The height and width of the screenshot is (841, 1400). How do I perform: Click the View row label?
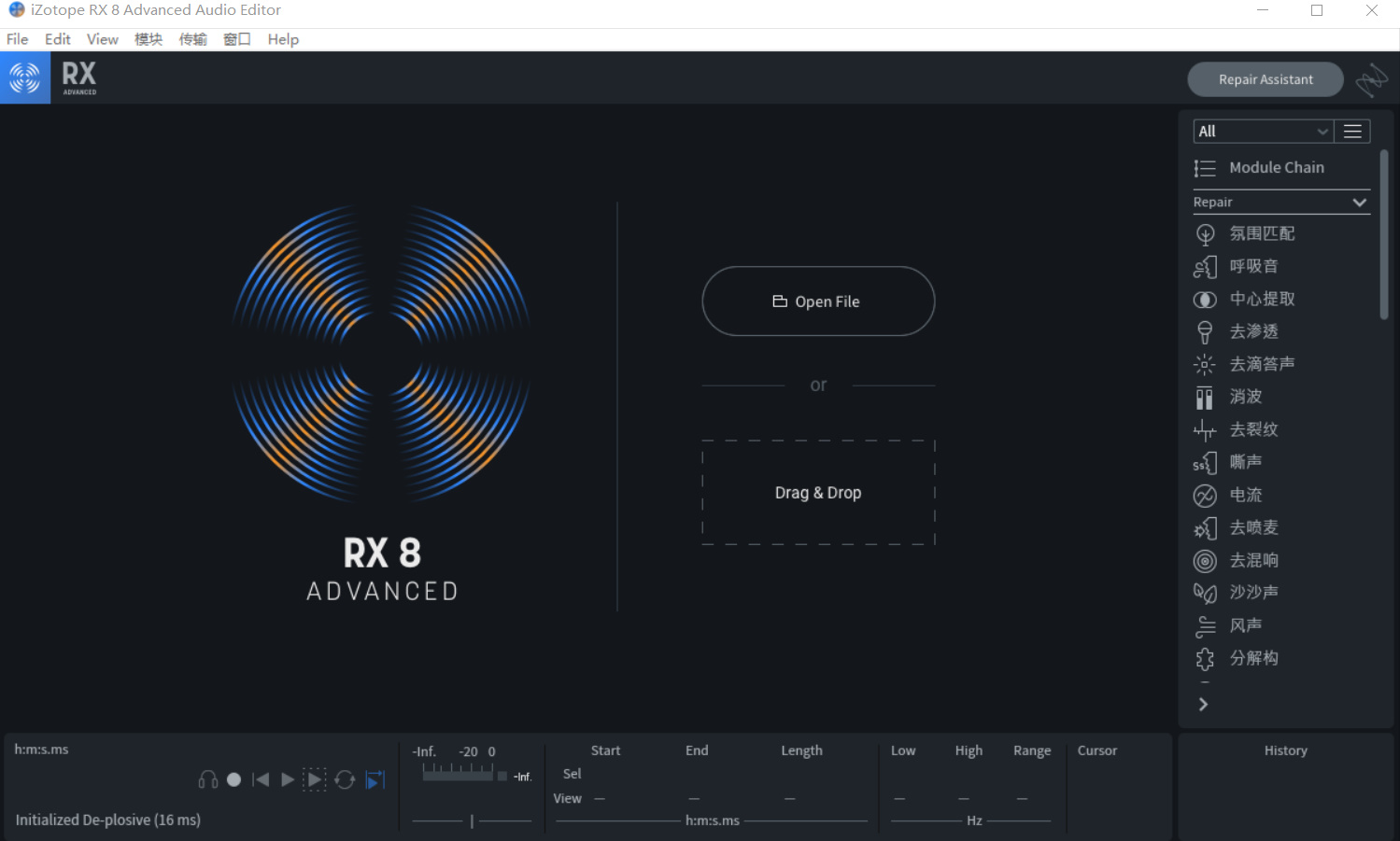pyautogui.click(x=567, y=799)
